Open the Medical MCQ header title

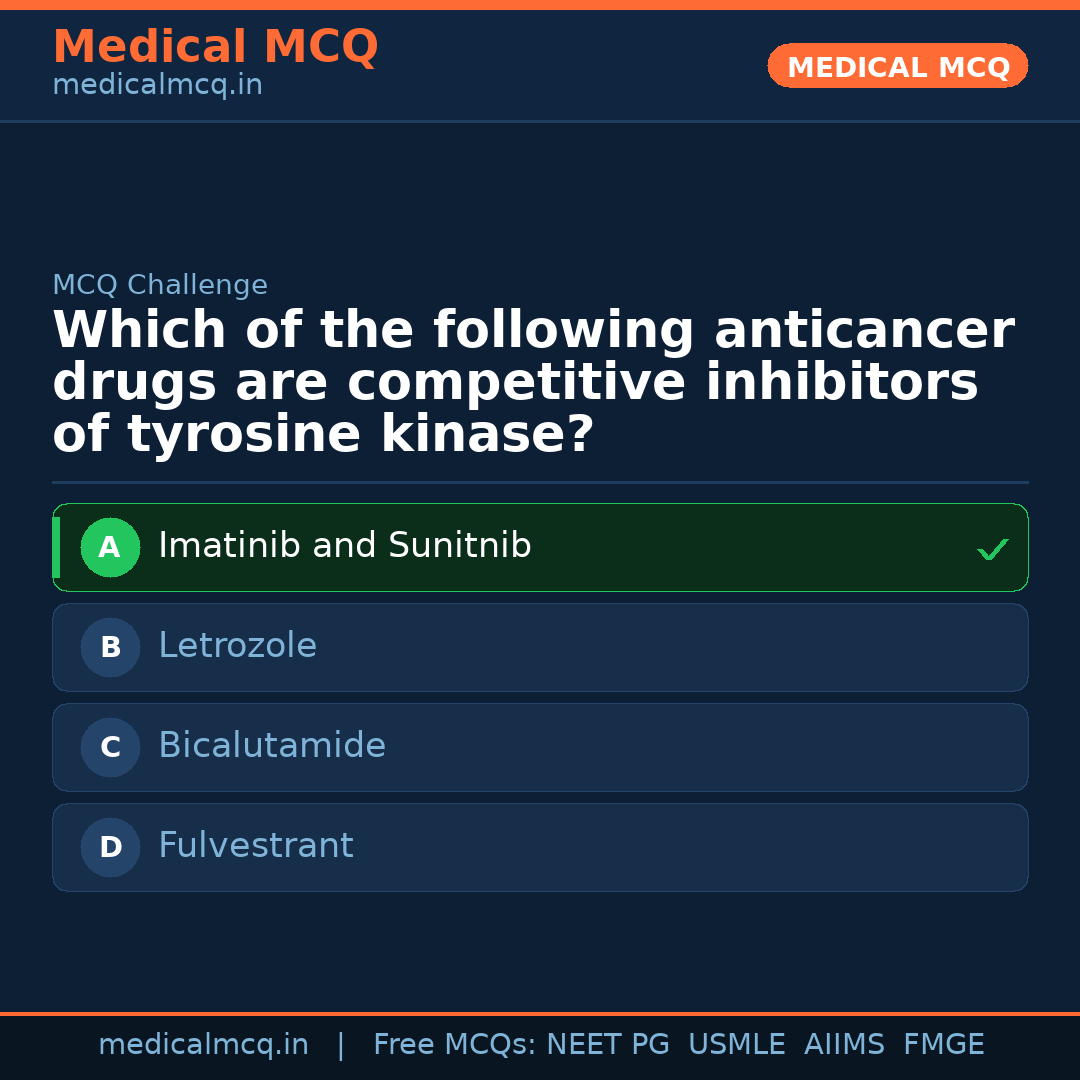215,47
